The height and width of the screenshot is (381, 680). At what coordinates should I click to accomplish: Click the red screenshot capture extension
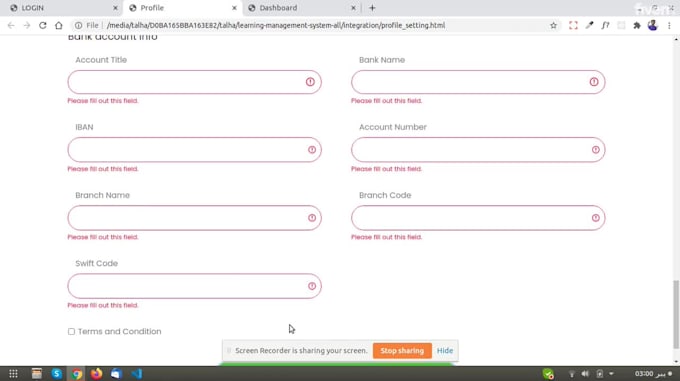[x=573, y=26]
